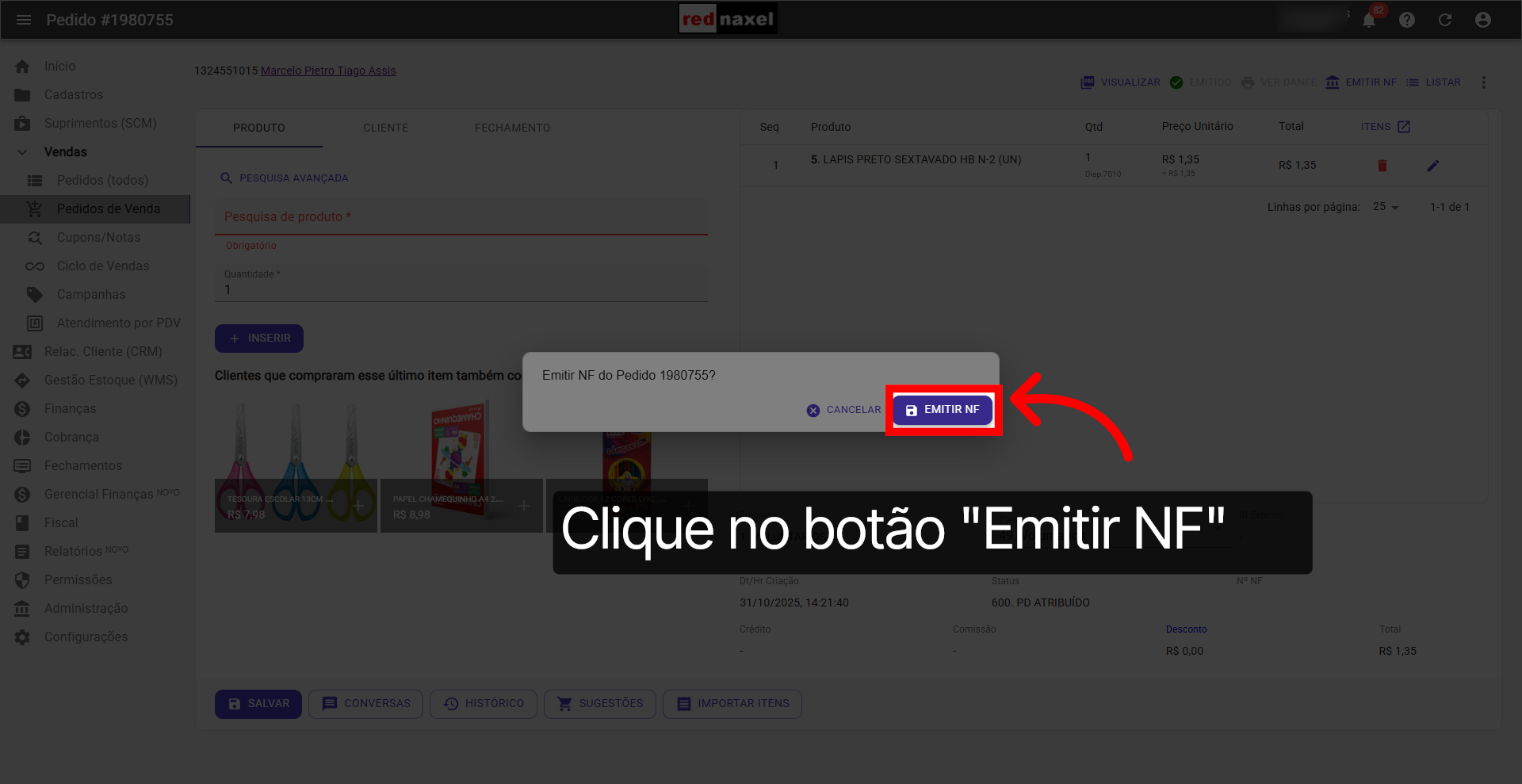Open notifications bell with 82 alerts
The width and height of the screenshot is (1522, 784).
(1369, 20)
